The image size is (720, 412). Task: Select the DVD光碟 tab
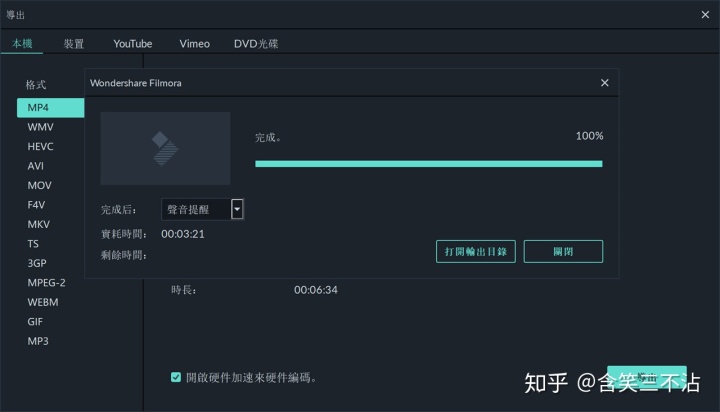pyautogui.click(x=256, y=44)
